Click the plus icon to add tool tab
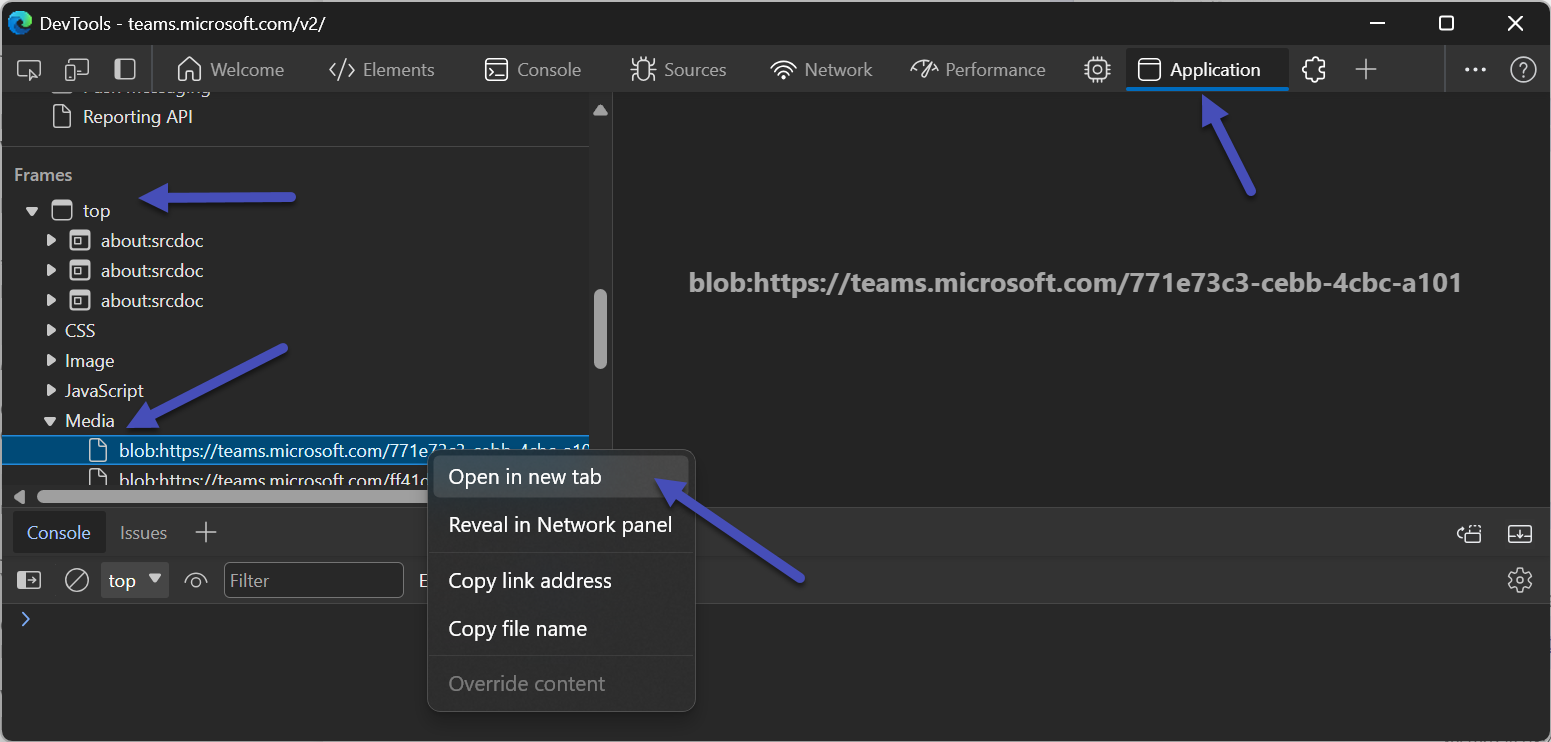This screenshot has height=742, width=1551. coord(1366,70)
